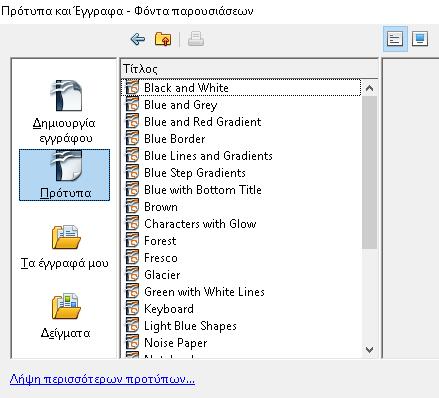Select the Glacier template name

tap(162, 275)
